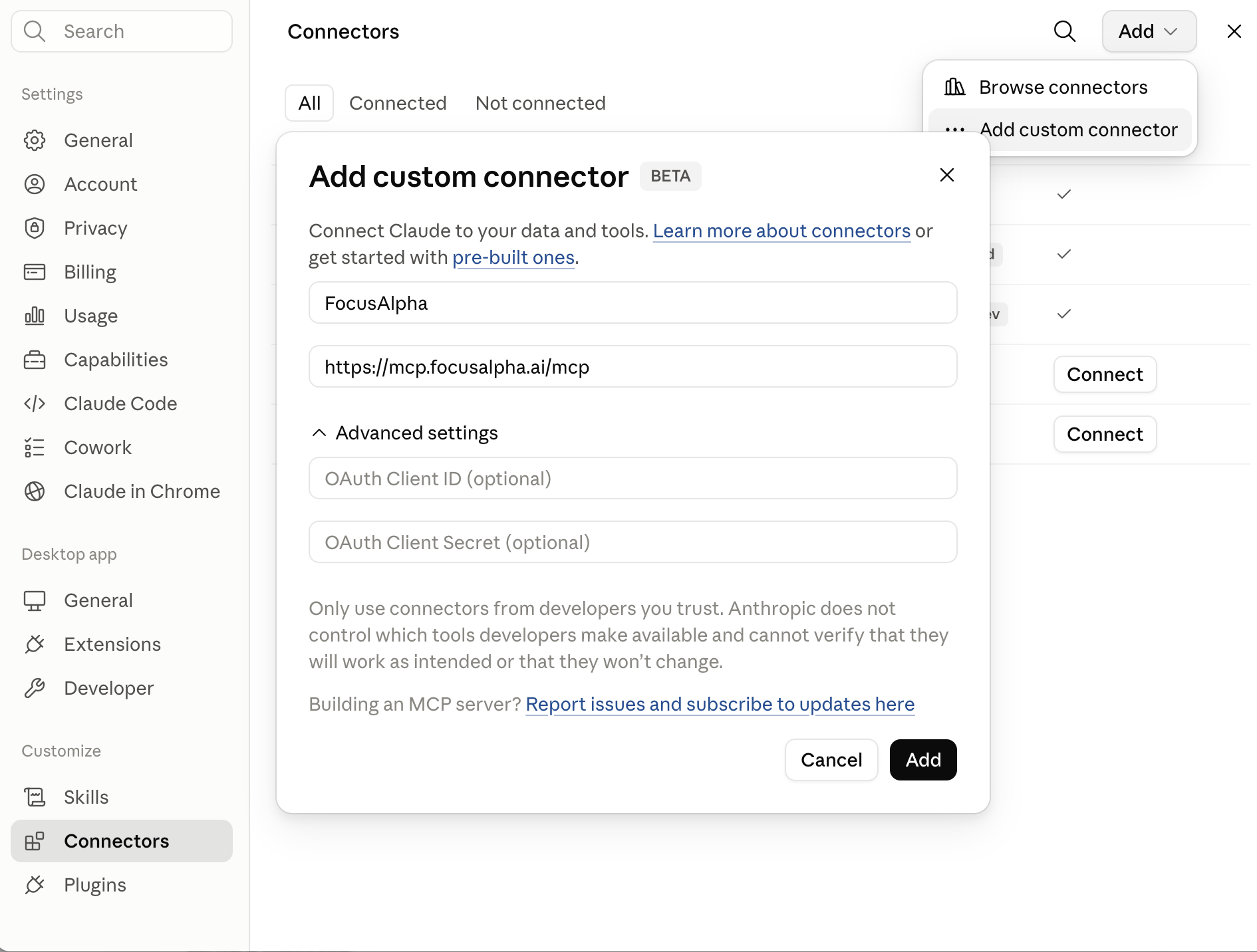Click the Capabilities briefcase icon
This screenshot has width=1257, height=952.
35,360
